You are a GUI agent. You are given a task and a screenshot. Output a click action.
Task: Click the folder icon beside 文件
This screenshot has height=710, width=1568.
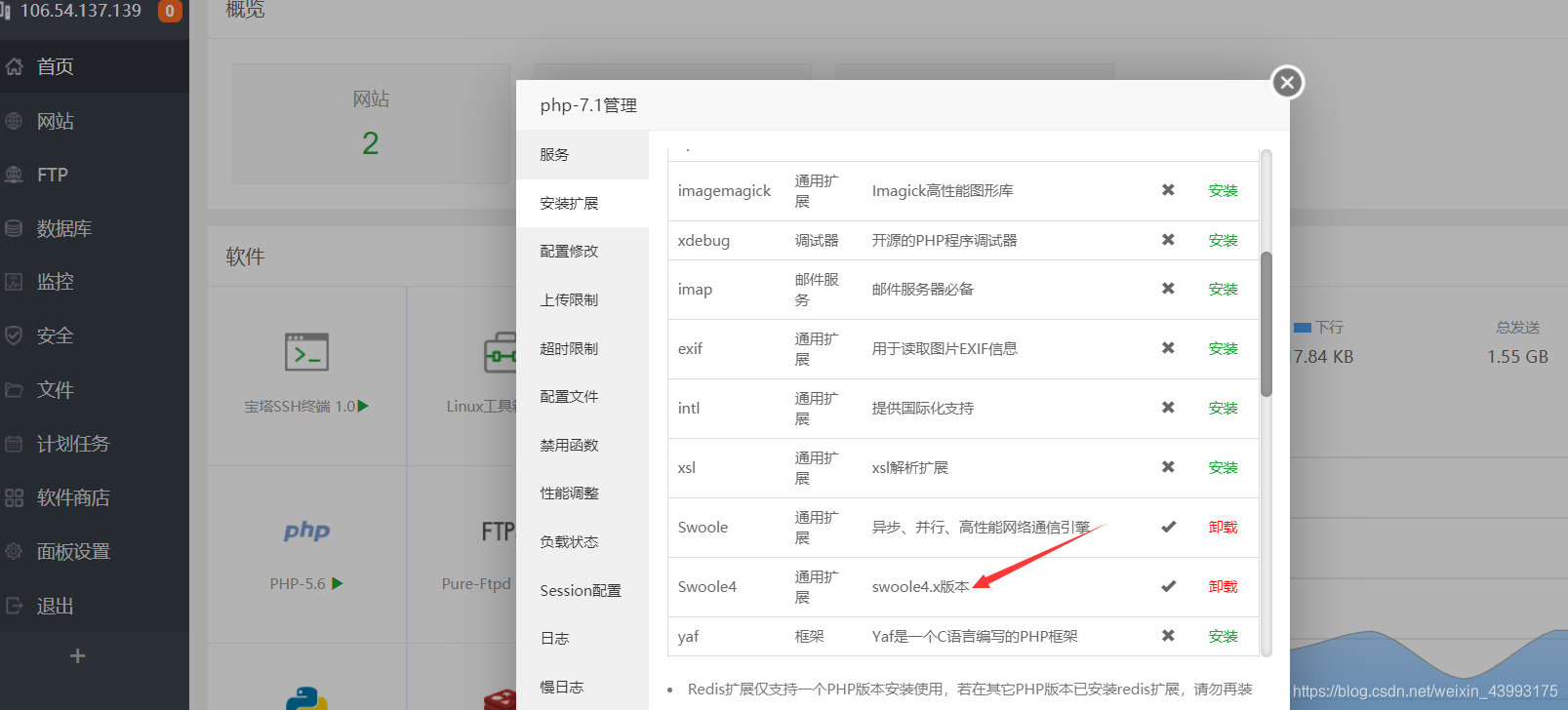[14, 390]
